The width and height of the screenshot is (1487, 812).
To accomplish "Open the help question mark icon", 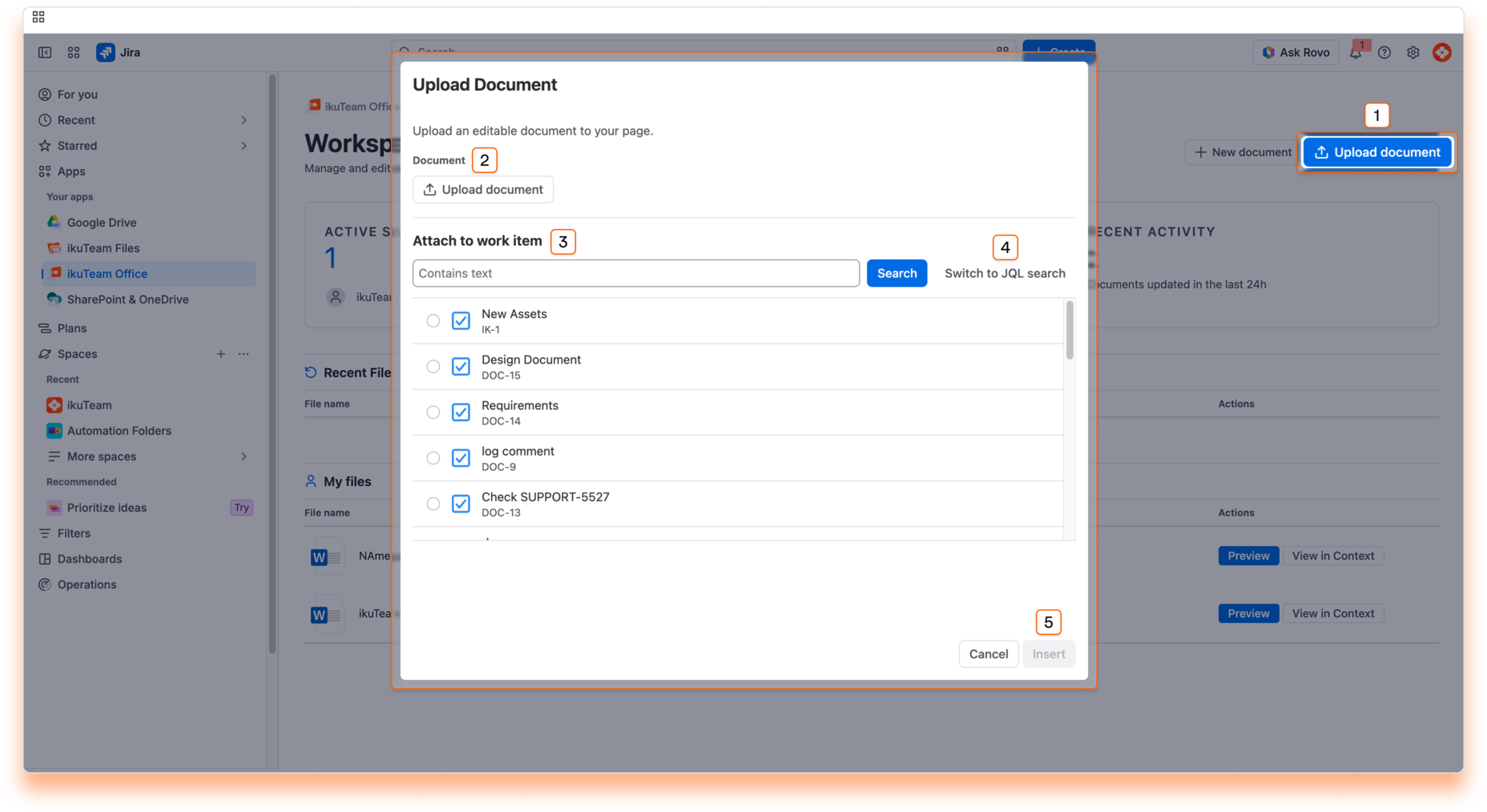I will [1384, 52].
